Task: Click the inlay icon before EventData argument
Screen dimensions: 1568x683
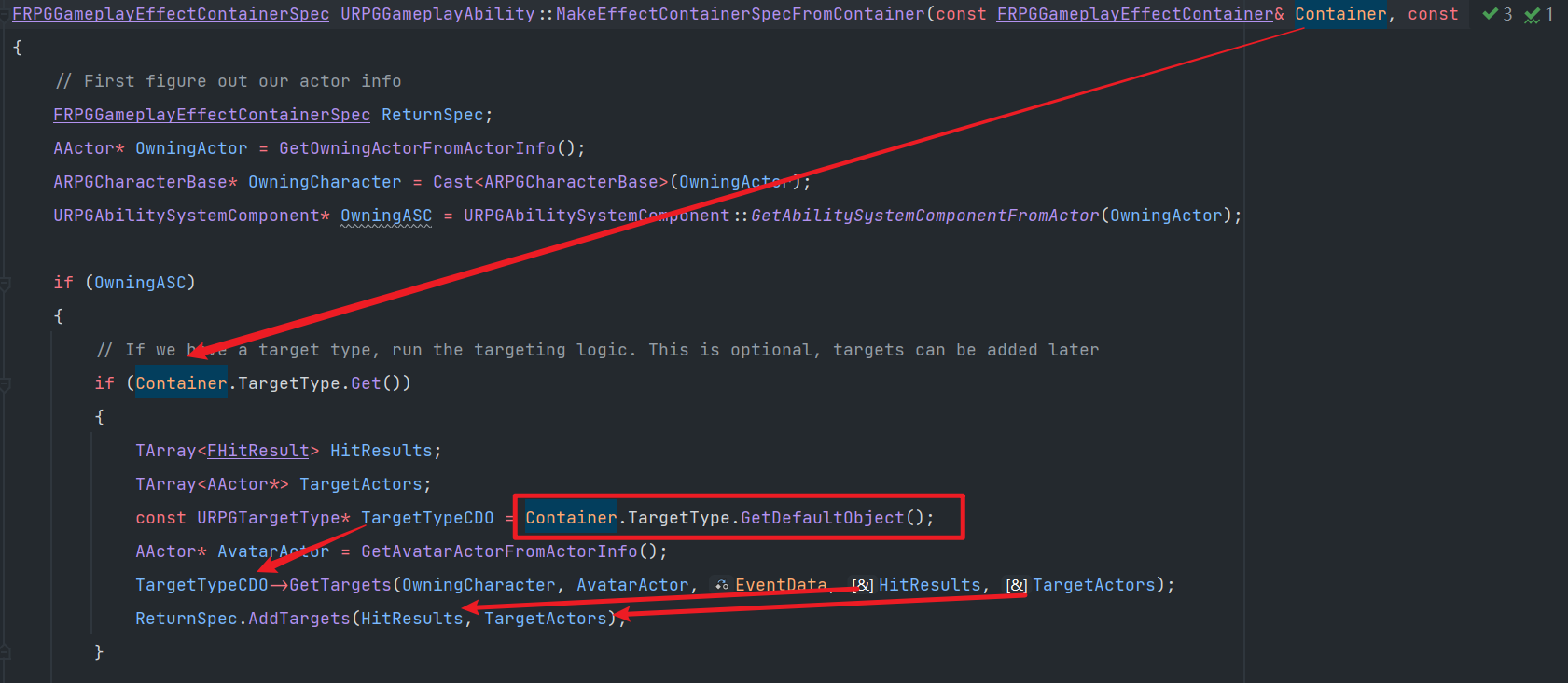Action: coord(722,585)
